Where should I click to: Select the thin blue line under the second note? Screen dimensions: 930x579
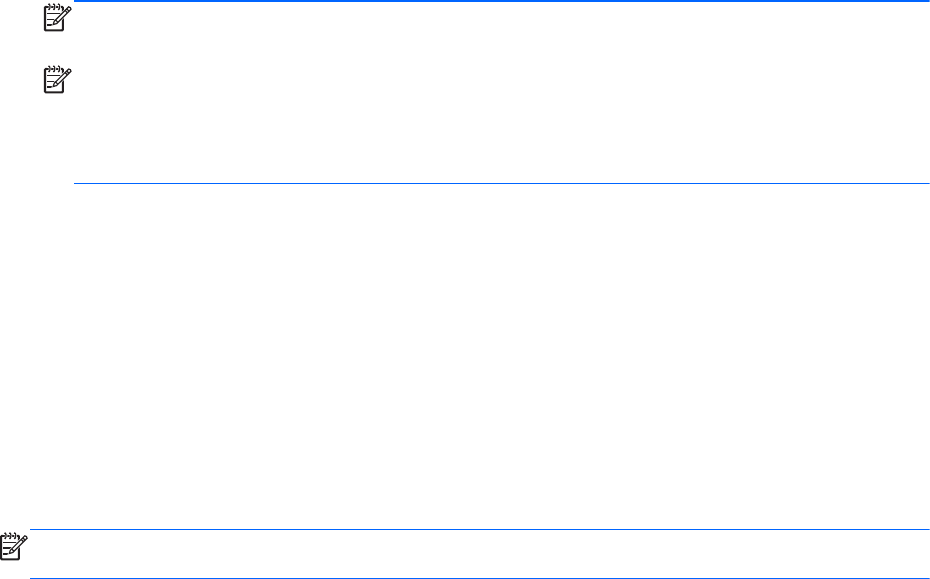(x=501, y=183)
